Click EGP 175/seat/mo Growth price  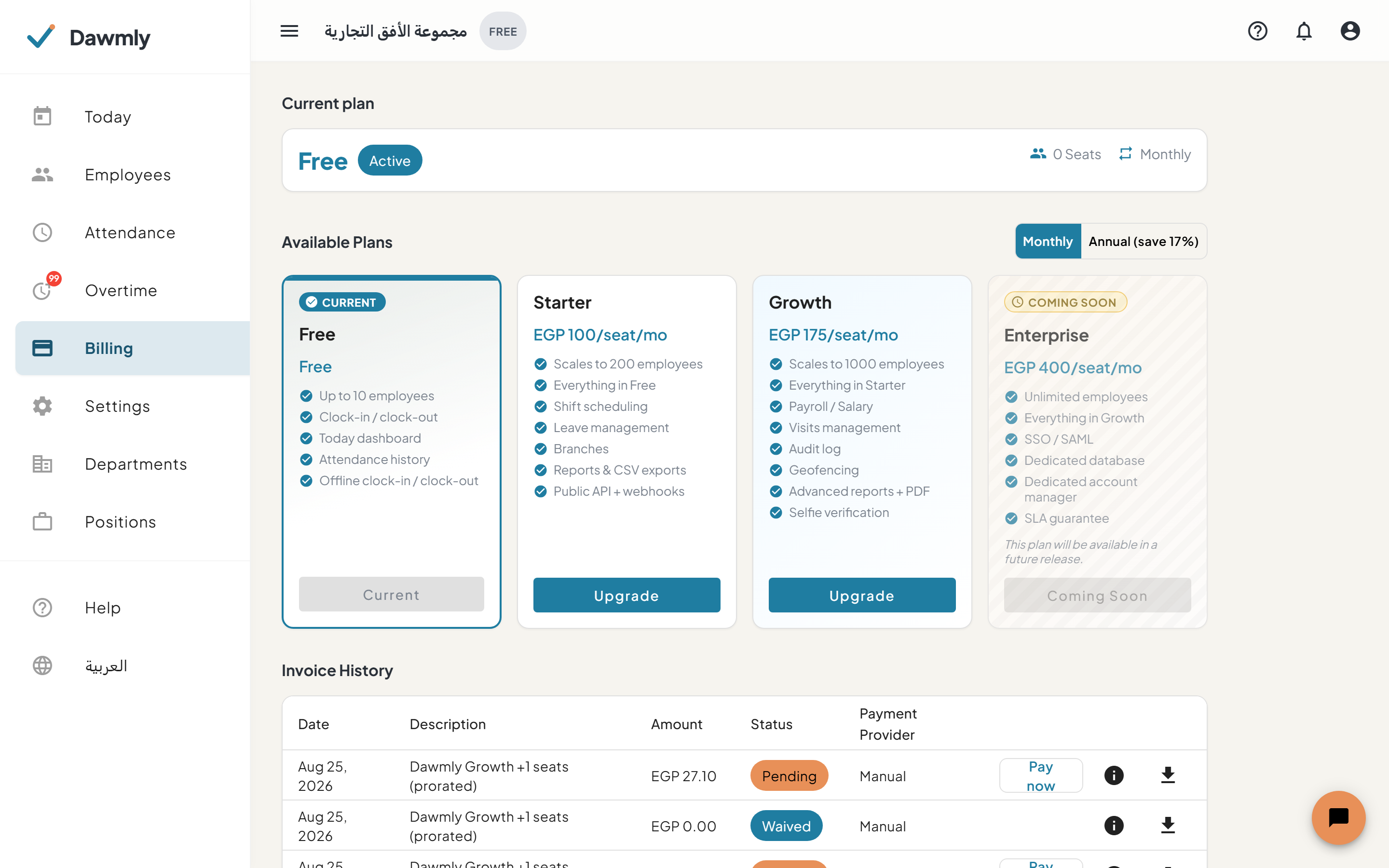833,335
